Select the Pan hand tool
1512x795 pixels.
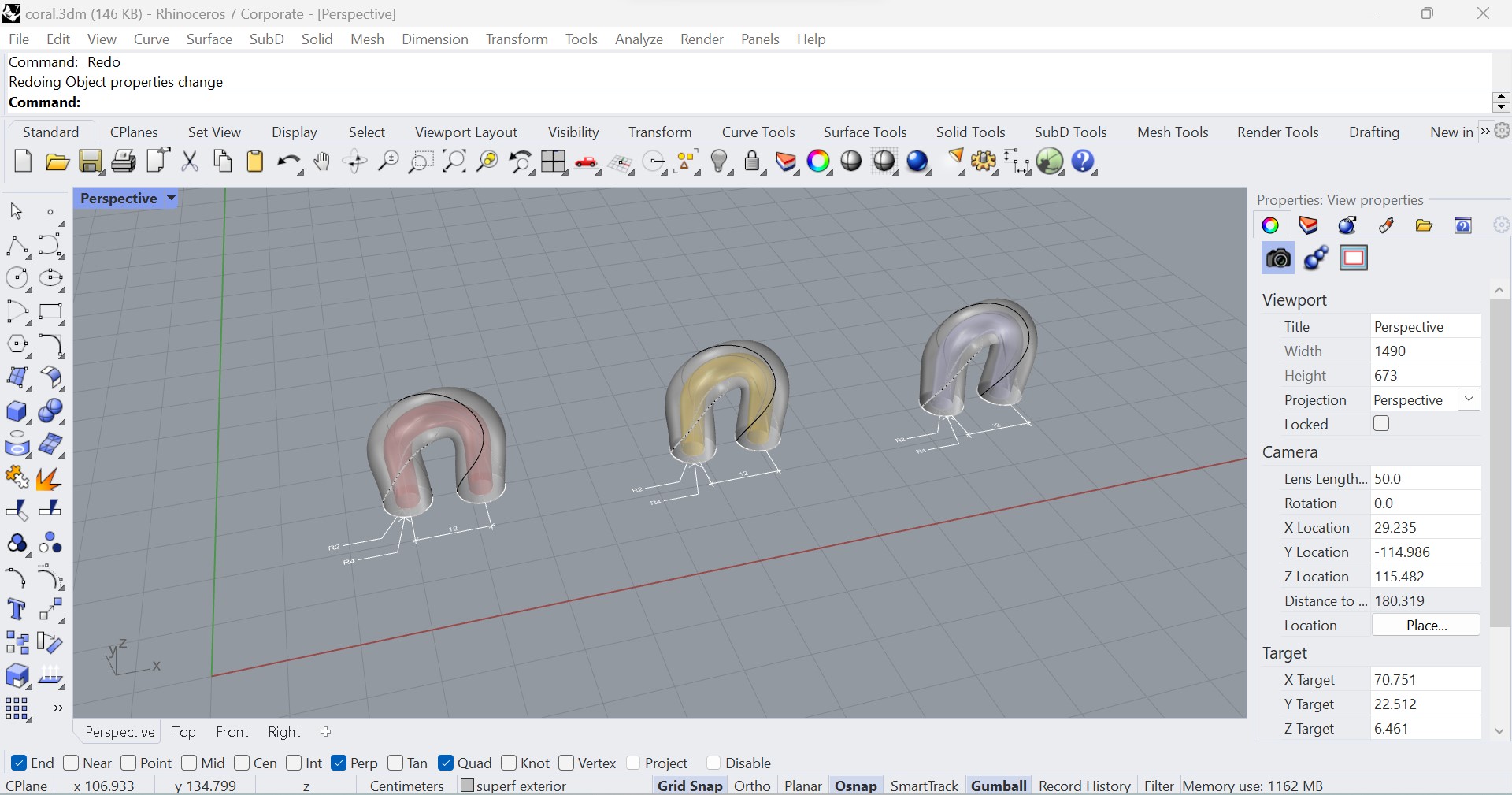(x=321, y=162)
